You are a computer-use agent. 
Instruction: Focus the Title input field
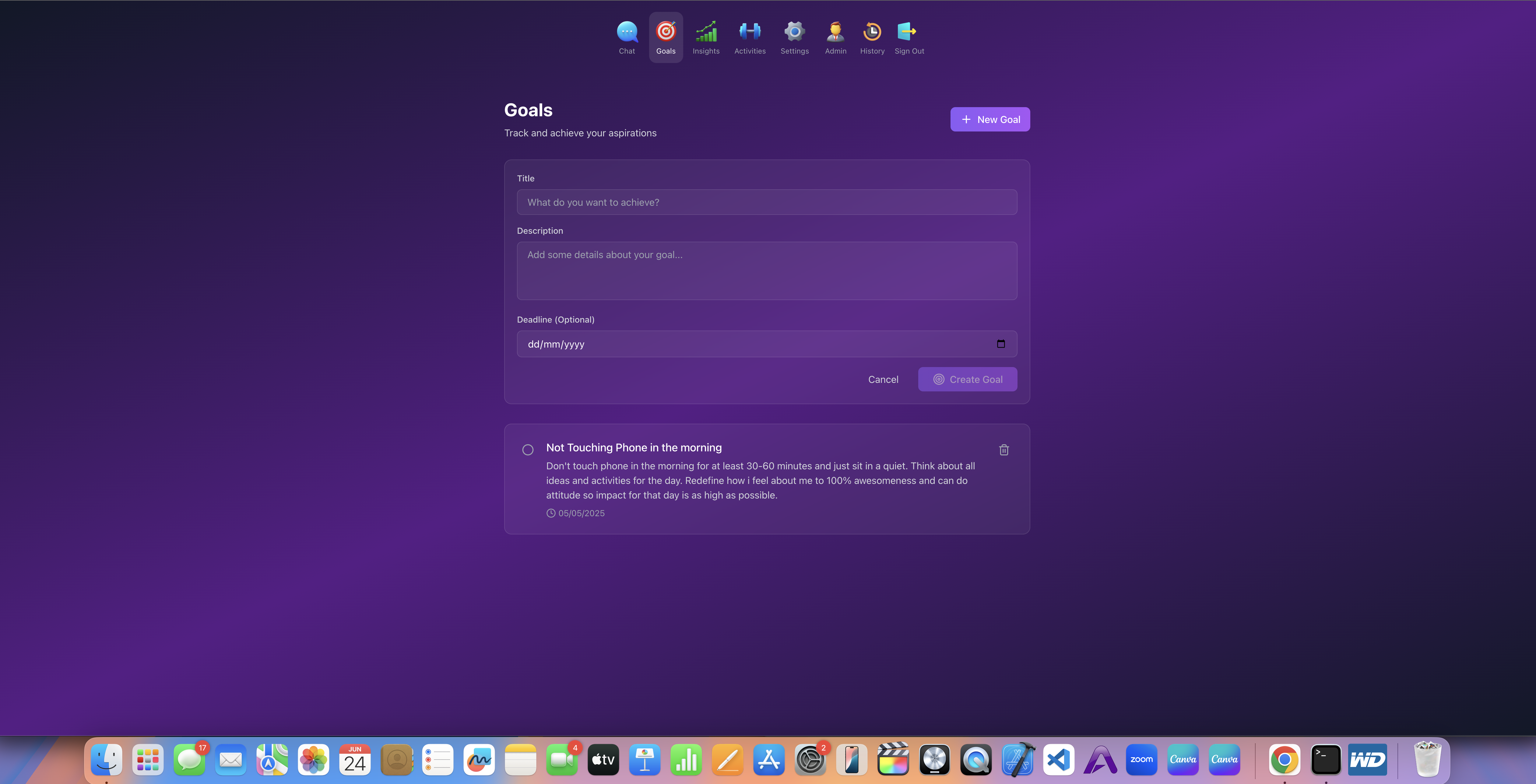pyautogui.click(x=767, y=202)
